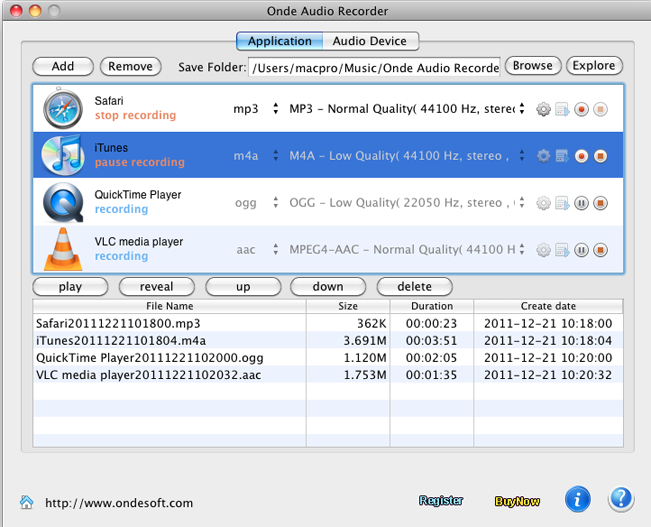The image size is (651, 527).
Task: Click the 00:02:05 duration cell
Action: coord(431,358)
